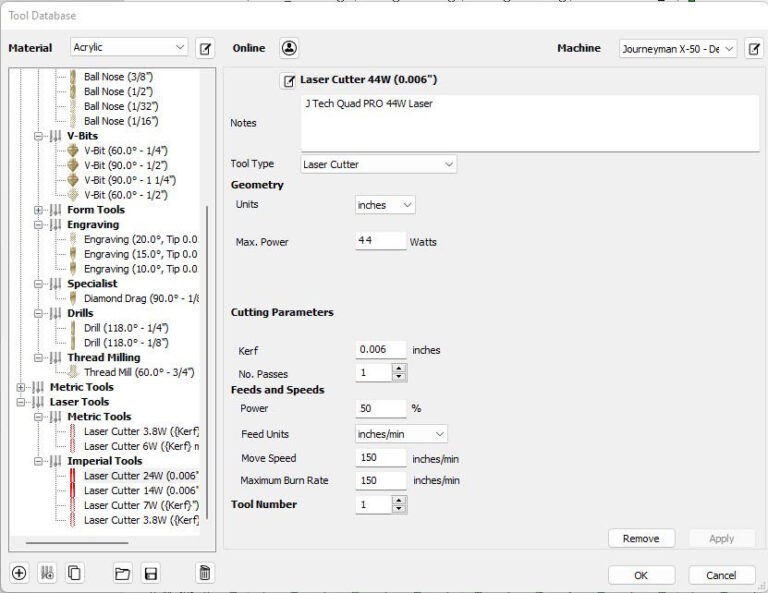Click the OK button

click(641, 575)
